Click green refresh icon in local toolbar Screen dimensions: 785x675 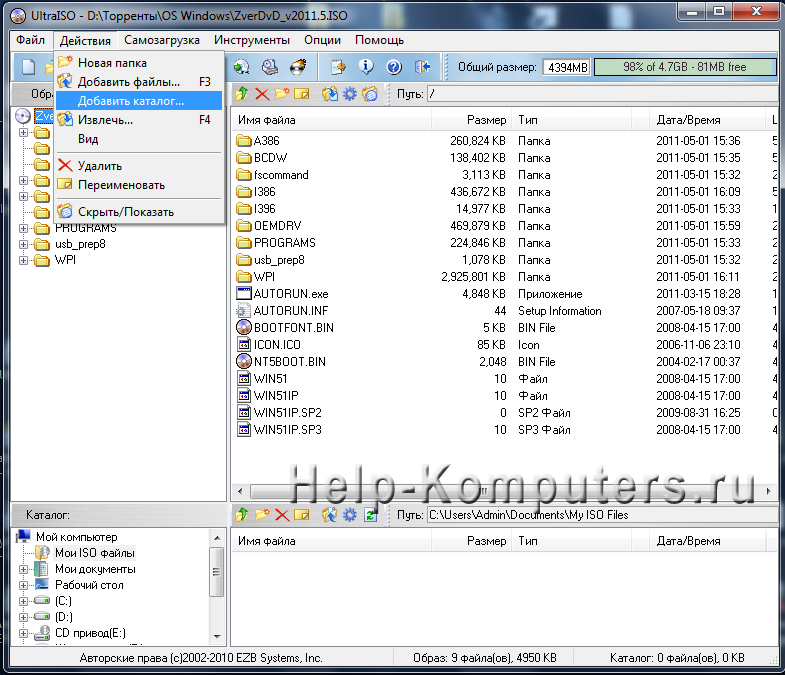click(x=370, y=515)
